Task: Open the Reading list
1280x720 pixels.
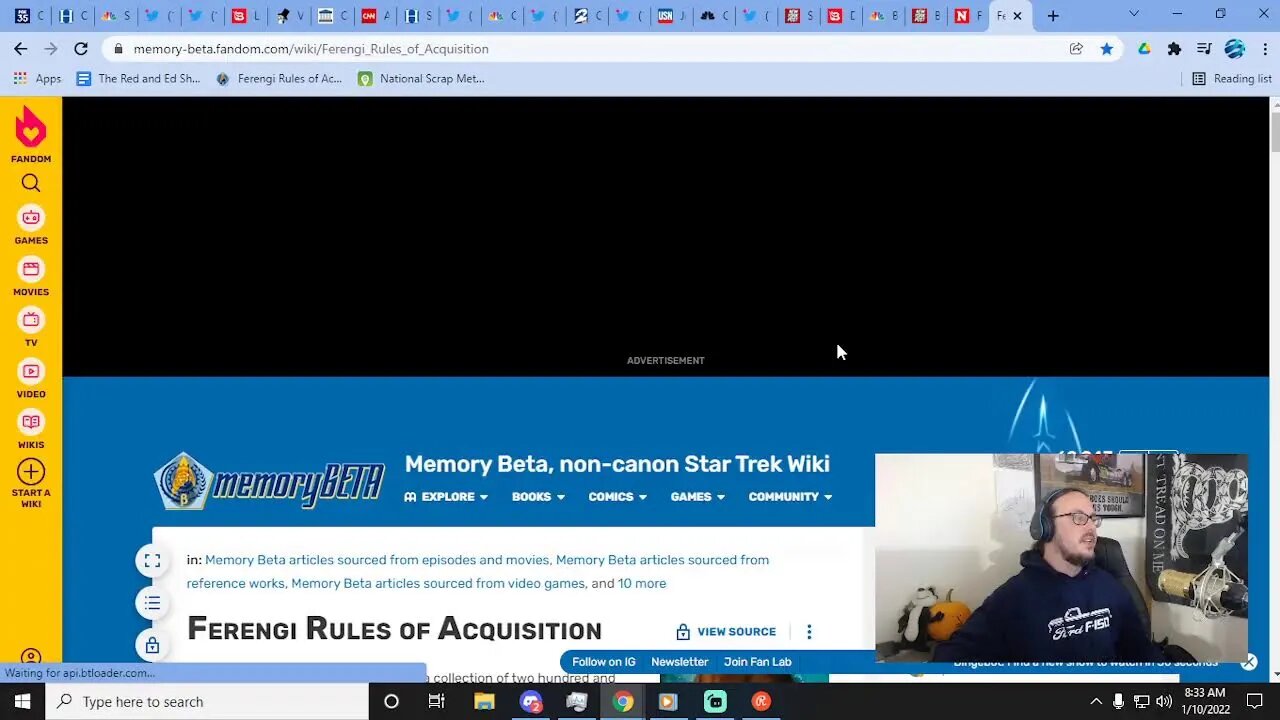Action: [1232, 78]
